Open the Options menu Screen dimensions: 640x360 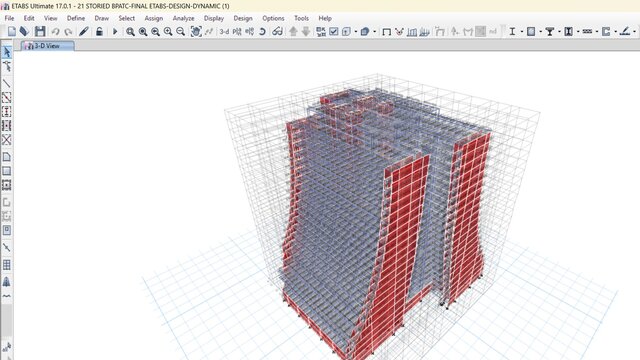(x=273, y=18)
